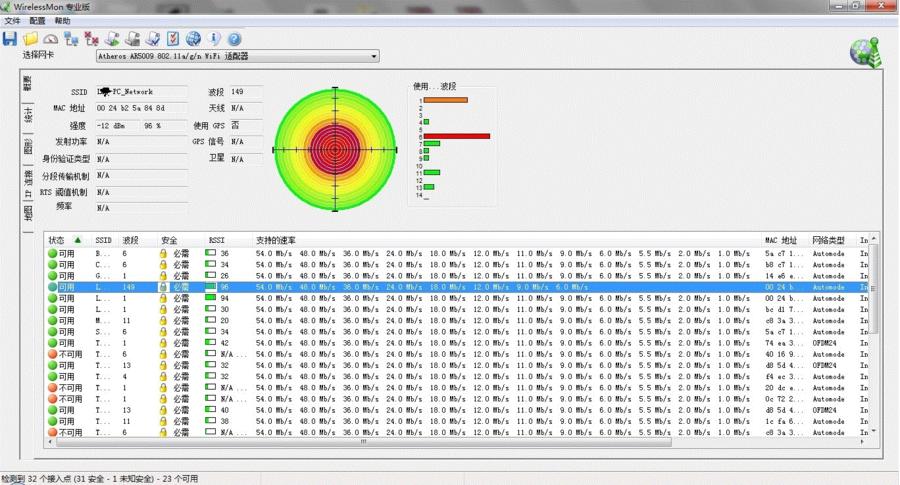This screenshot has height=485, width=900.
Task: Select the highlighted row with channel 149
Action: pyautogui.click(x=457, y=287)
